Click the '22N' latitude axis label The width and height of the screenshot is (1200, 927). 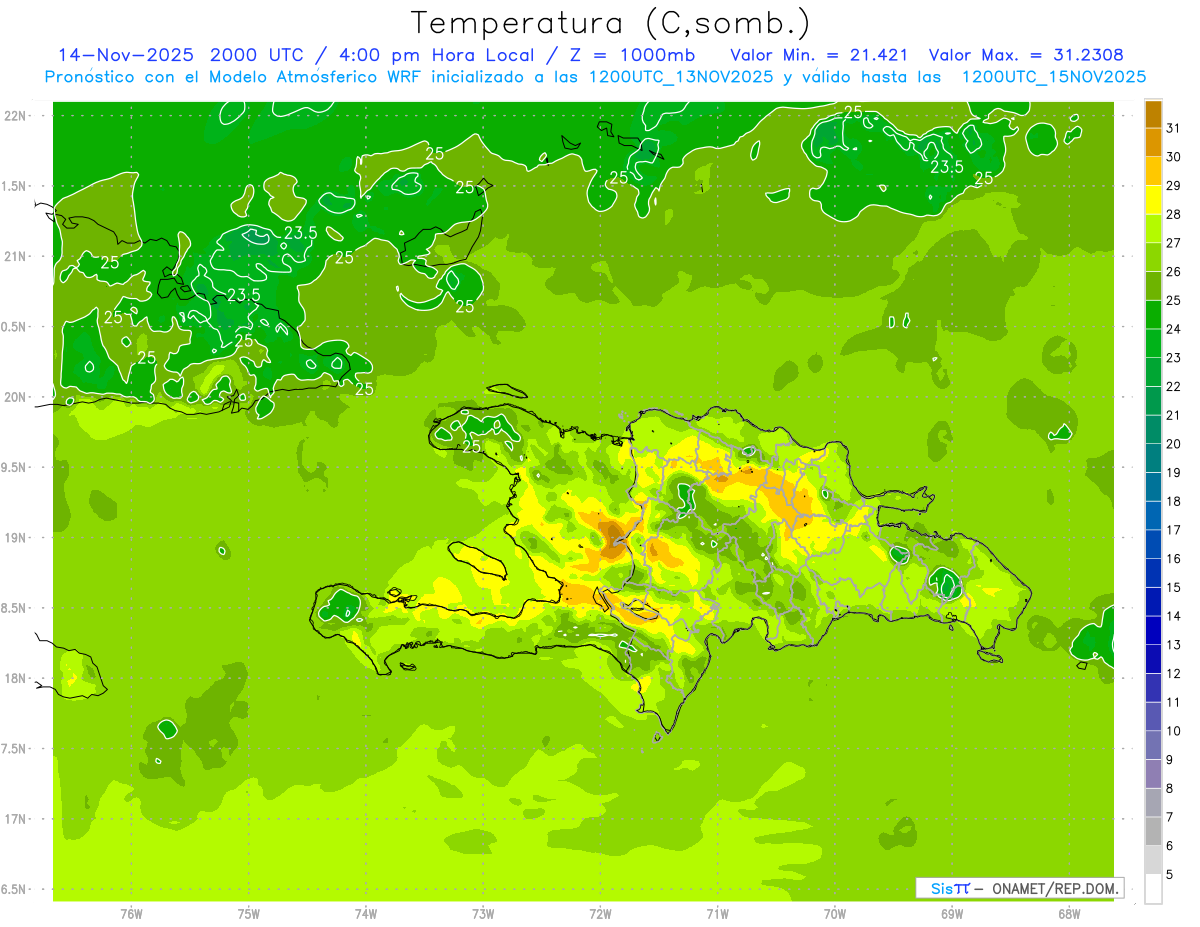tap(16, 116)
